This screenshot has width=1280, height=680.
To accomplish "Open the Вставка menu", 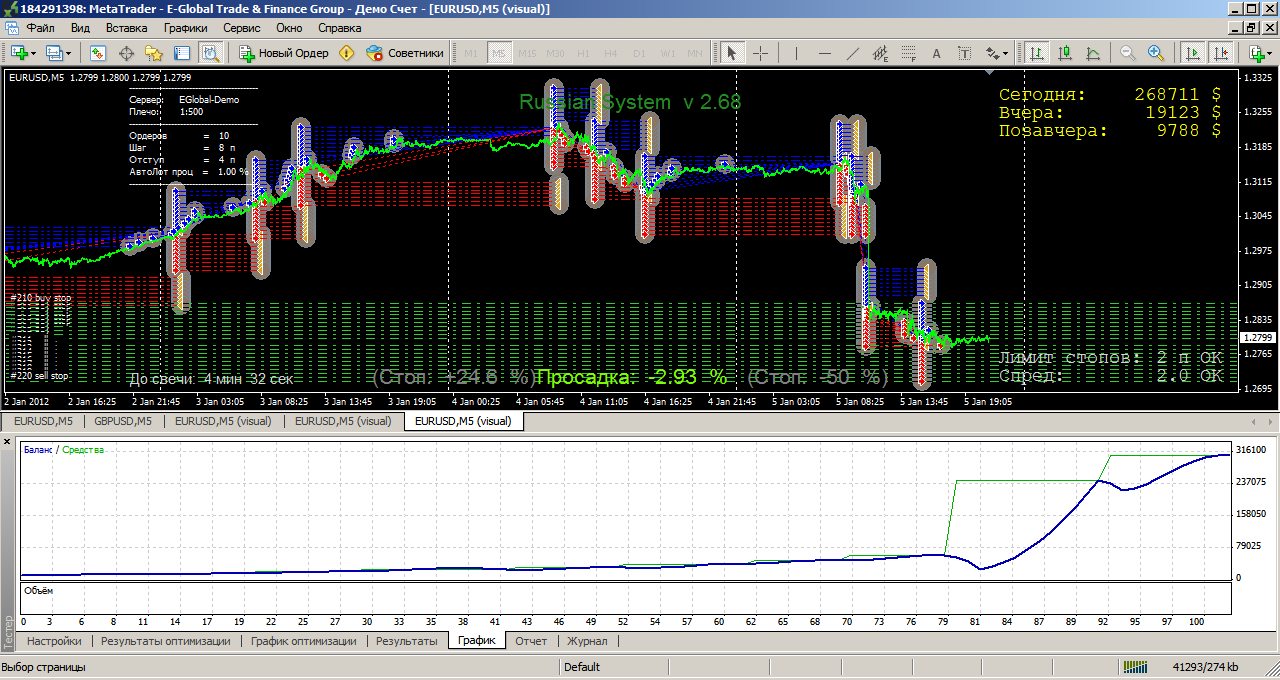I will (x=126, y=28).
